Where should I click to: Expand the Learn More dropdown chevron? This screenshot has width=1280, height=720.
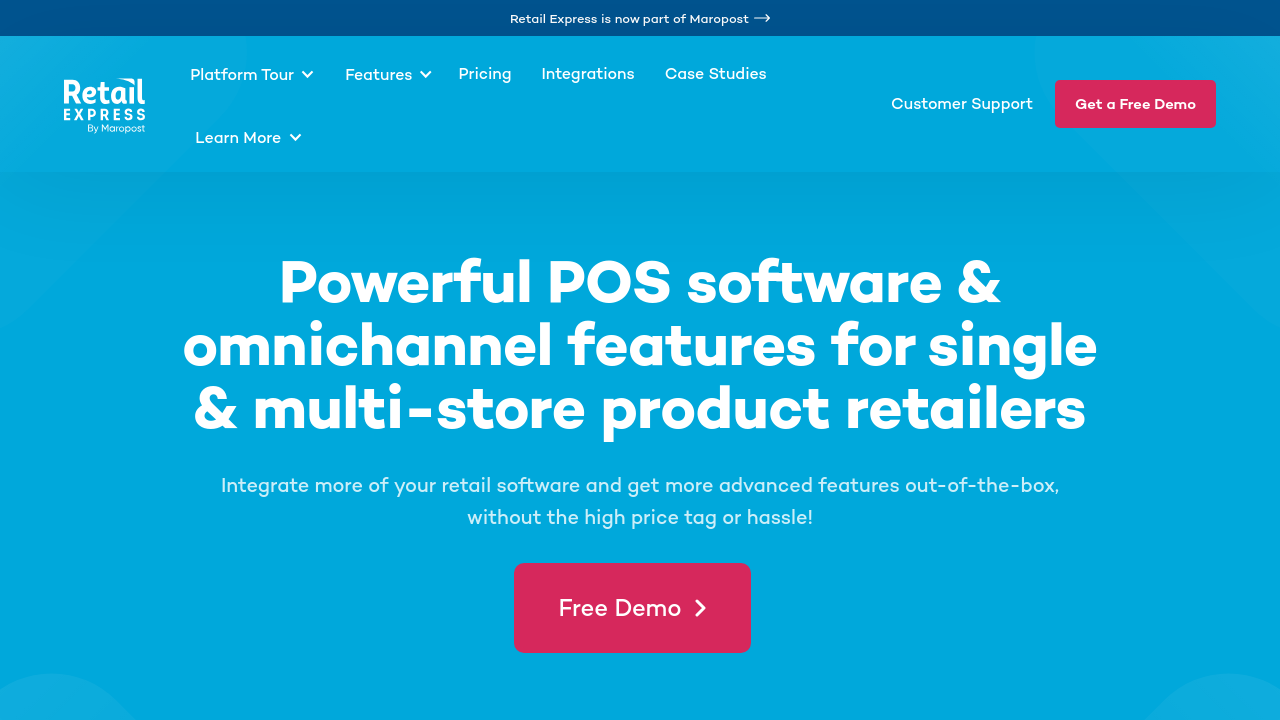point(296,138)
